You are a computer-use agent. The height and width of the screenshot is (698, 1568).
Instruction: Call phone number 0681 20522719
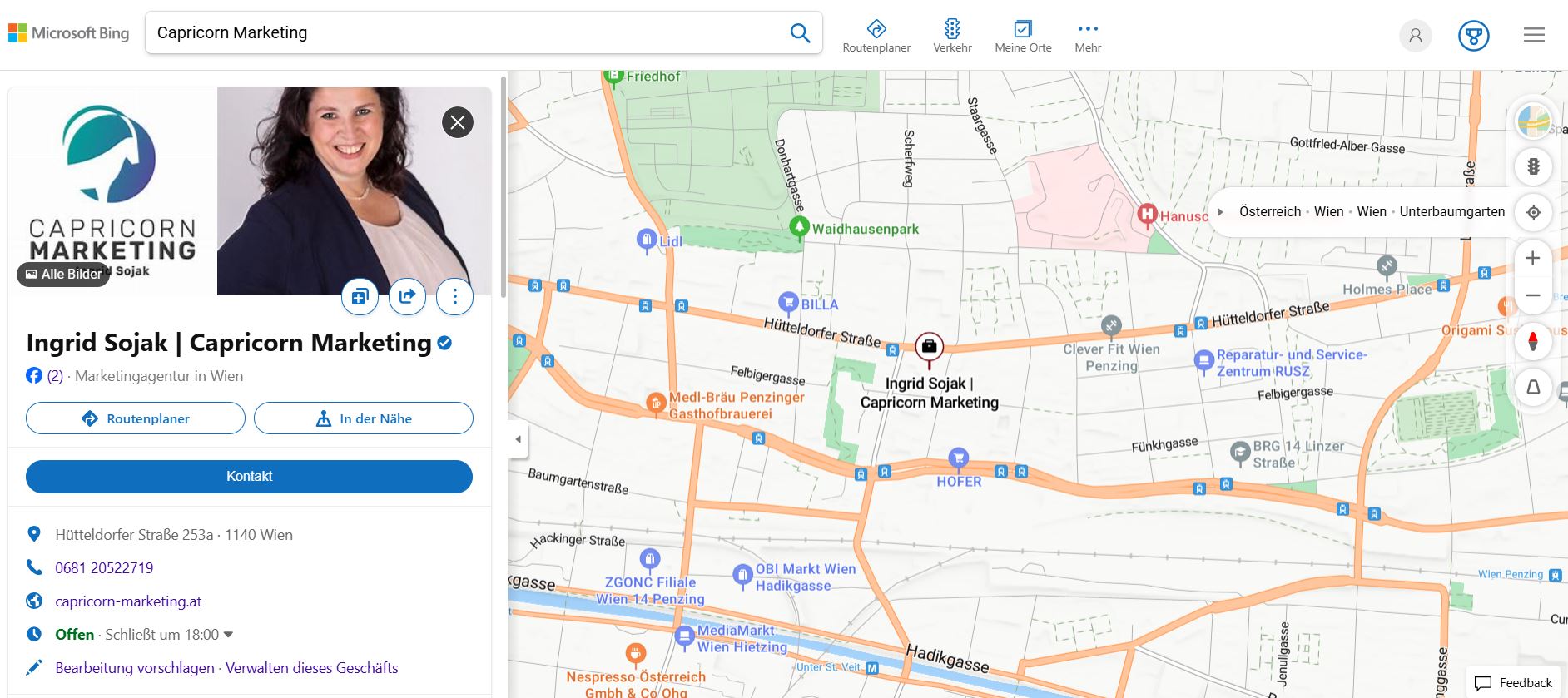[x=104, y=568]
